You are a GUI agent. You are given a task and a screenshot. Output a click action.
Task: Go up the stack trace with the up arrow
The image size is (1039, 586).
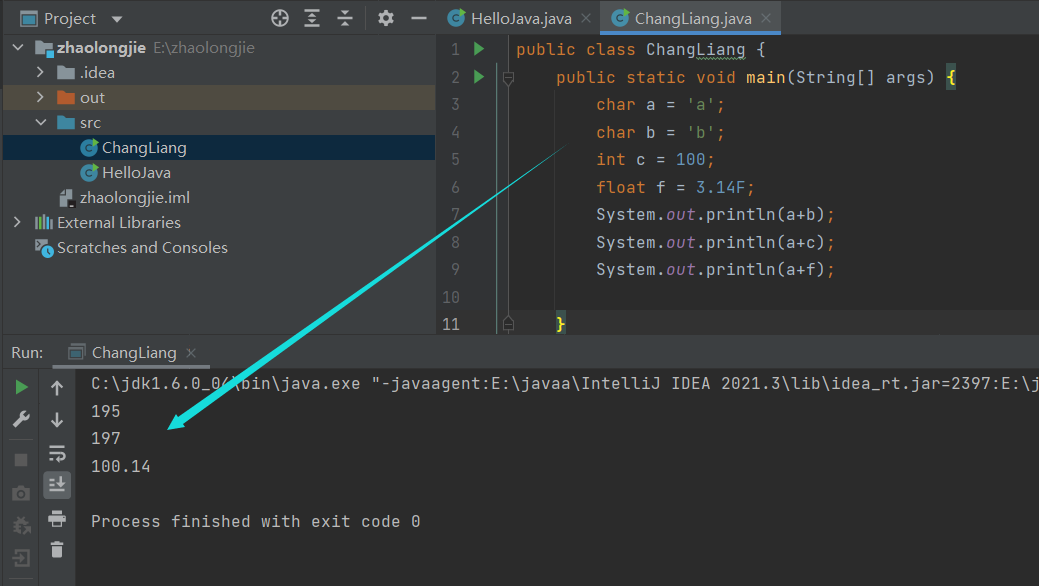tap(57, 388)
